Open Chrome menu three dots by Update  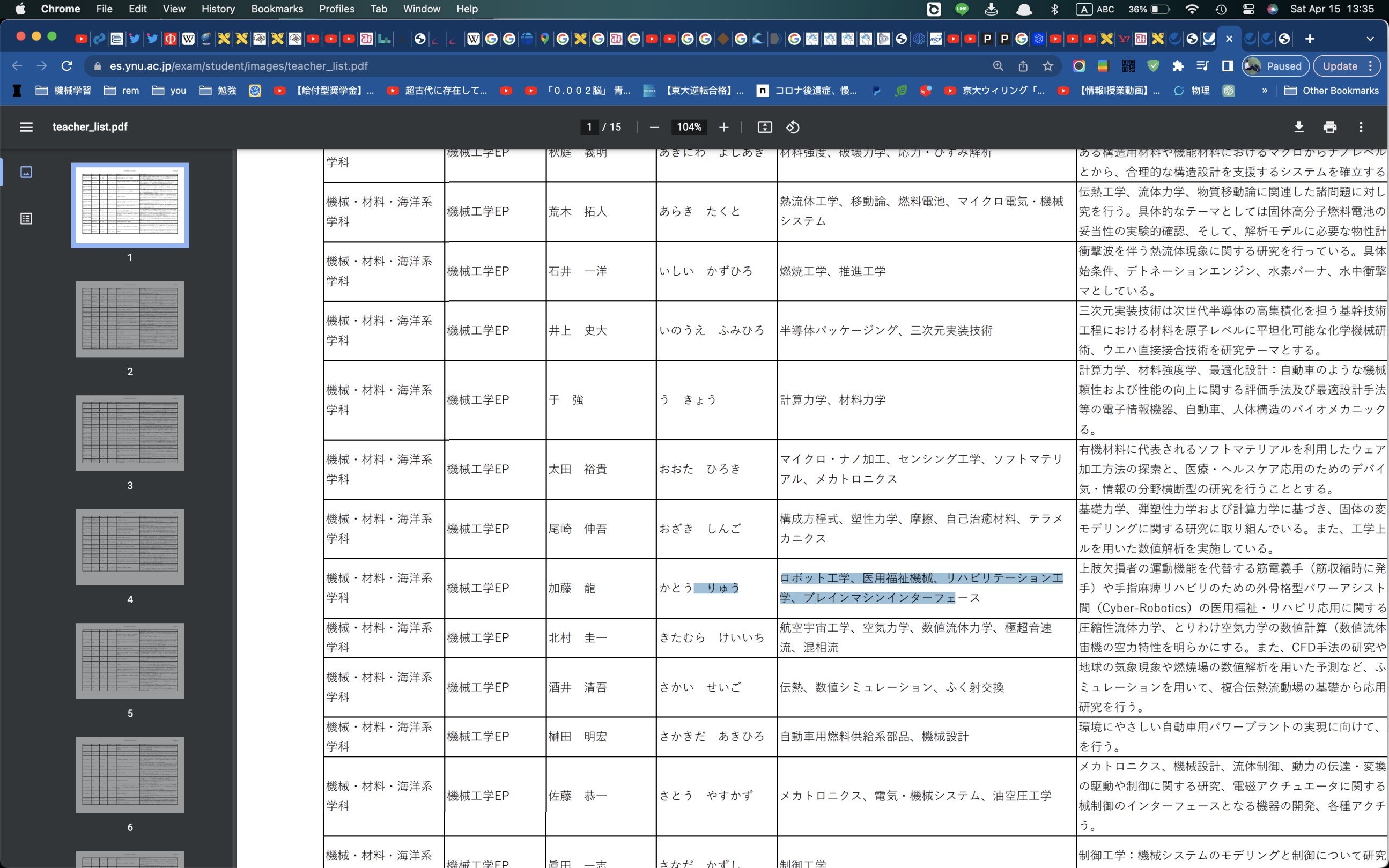[1371, 66]
